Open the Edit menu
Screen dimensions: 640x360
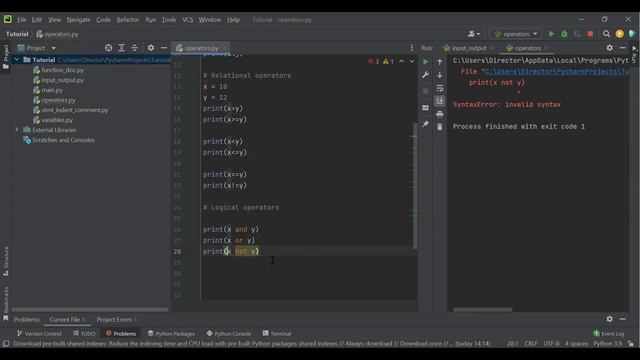coord(37,20)
